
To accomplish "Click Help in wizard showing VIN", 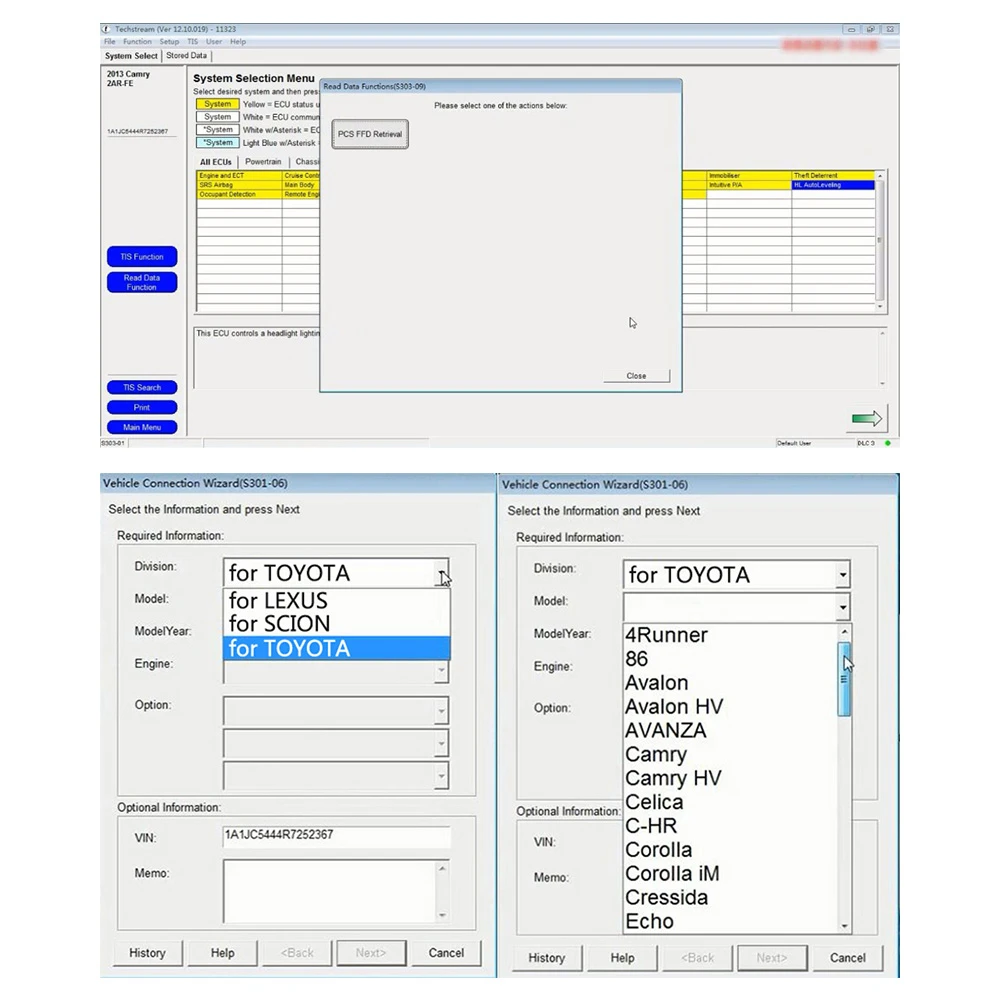I will point(223,953).
